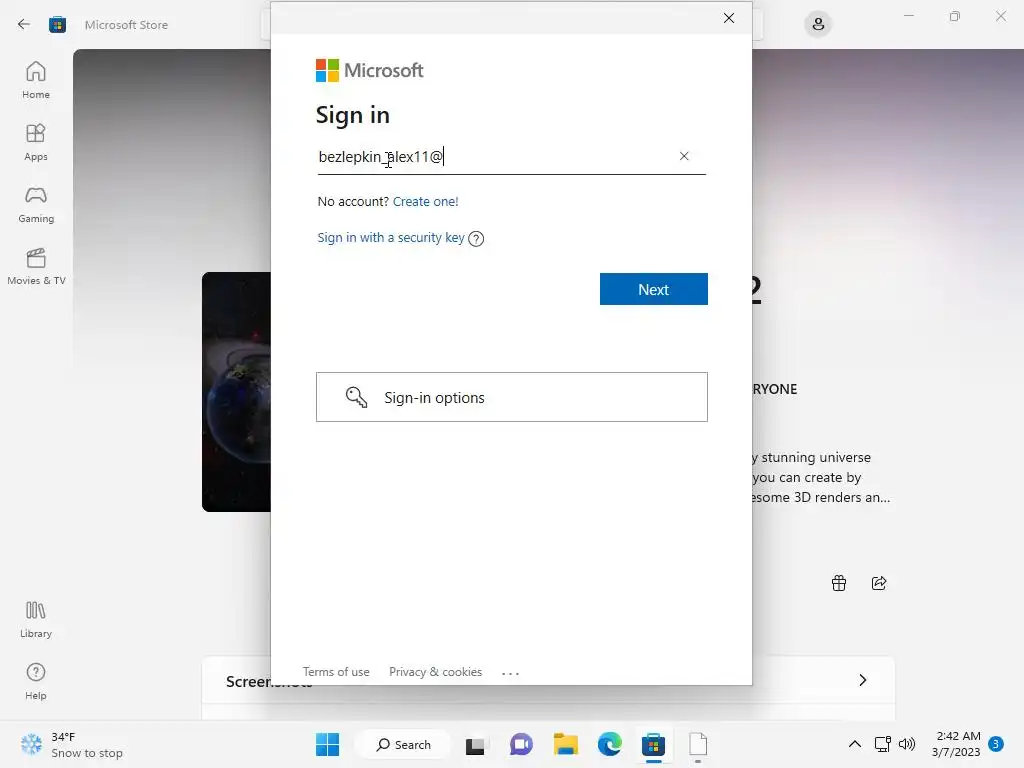
Task: Open the notification count badge
Action: point(996,744)
